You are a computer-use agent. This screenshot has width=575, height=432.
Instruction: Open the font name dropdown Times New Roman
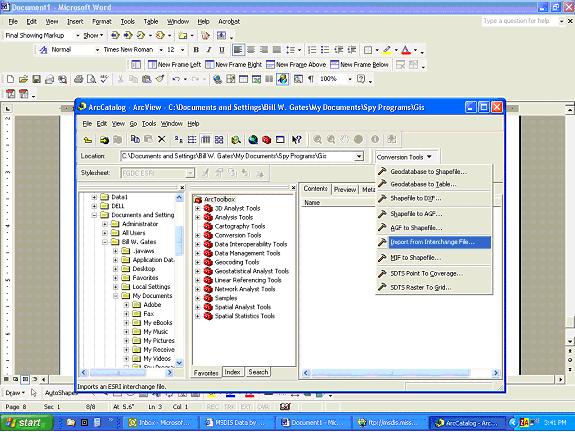[x=161, y=50]
